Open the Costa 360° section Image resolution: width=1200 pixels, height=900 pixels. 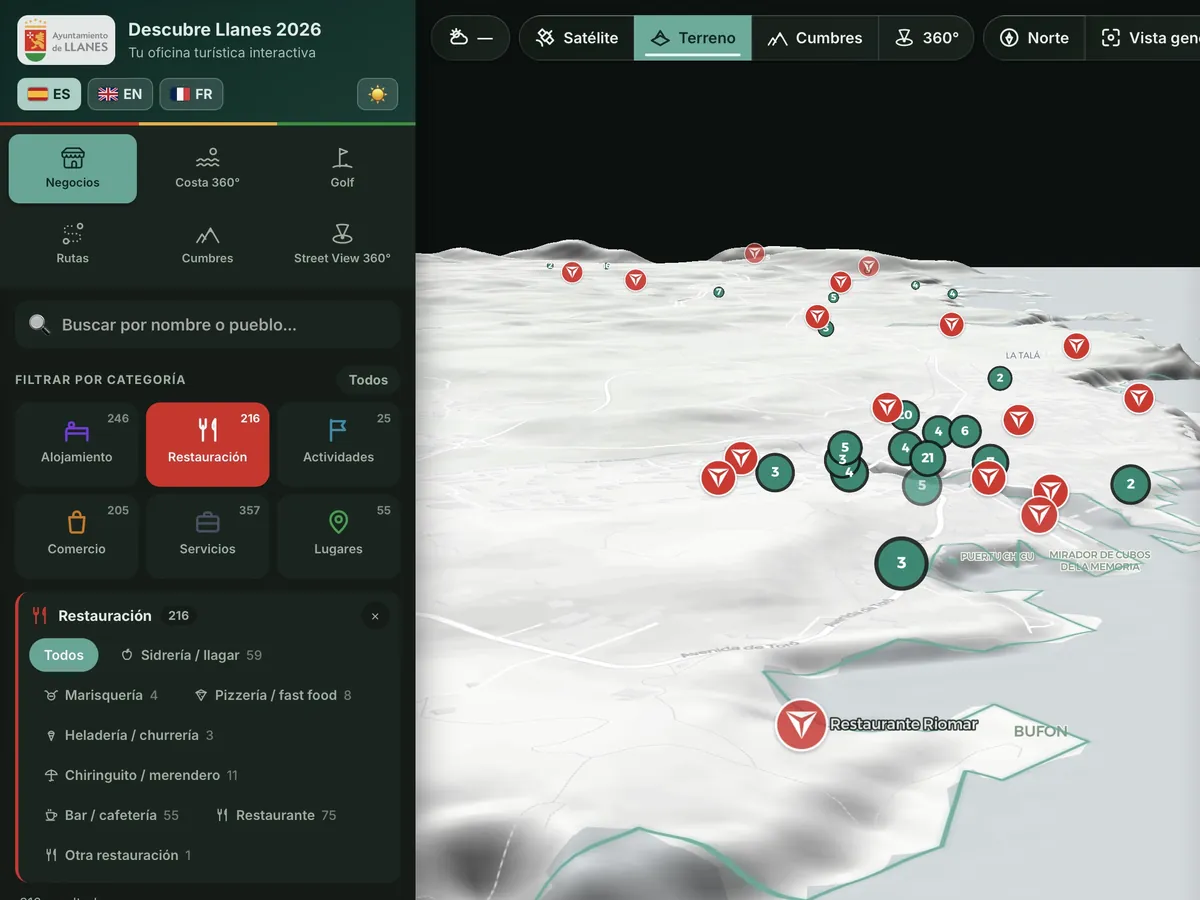click(207, 169)
